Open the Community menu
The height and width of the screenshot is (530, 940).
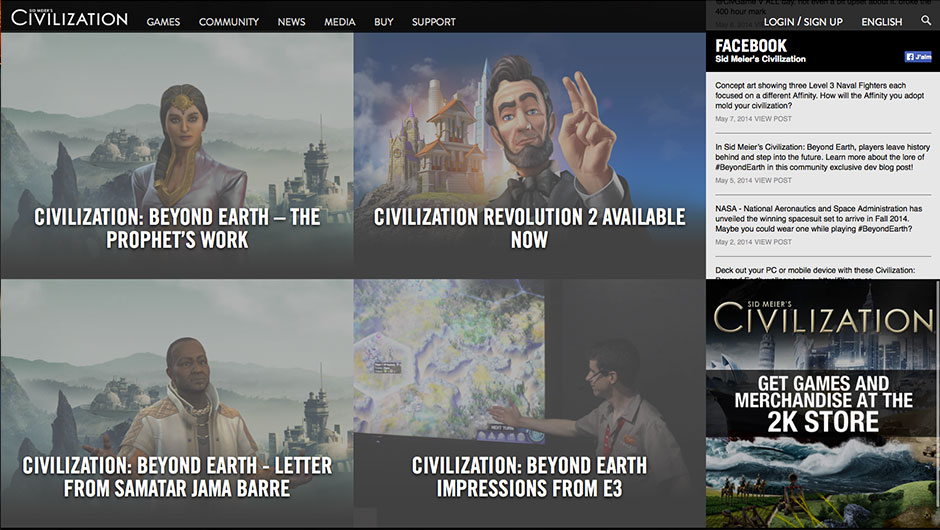[x=229, y=22]
